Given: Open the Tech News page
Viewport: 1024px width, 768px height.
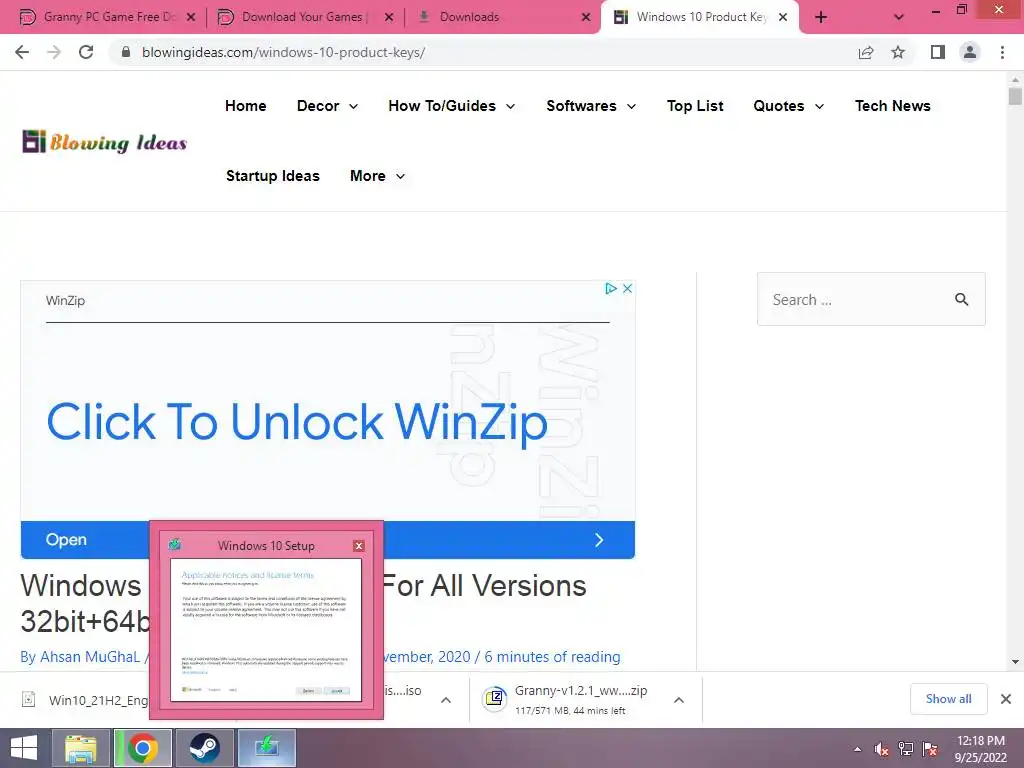Looking at the screenshot, I should 893,106.
